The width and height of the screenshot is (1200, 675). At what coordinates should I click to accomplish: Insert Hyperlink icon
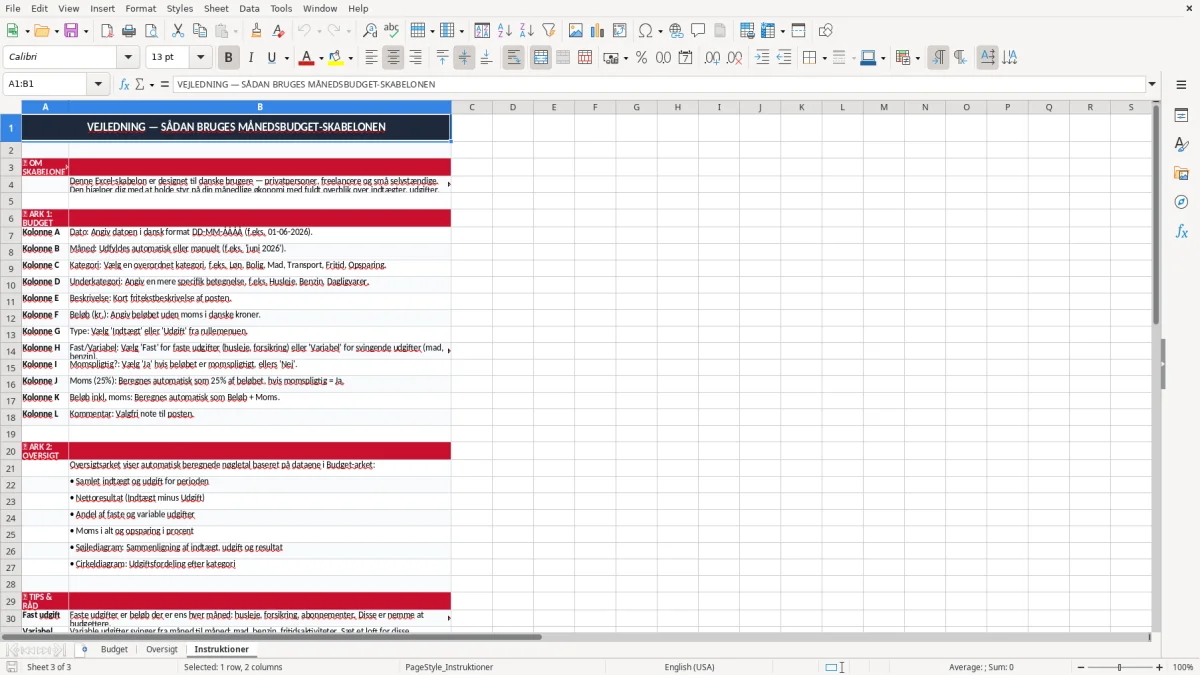[676, 31]
